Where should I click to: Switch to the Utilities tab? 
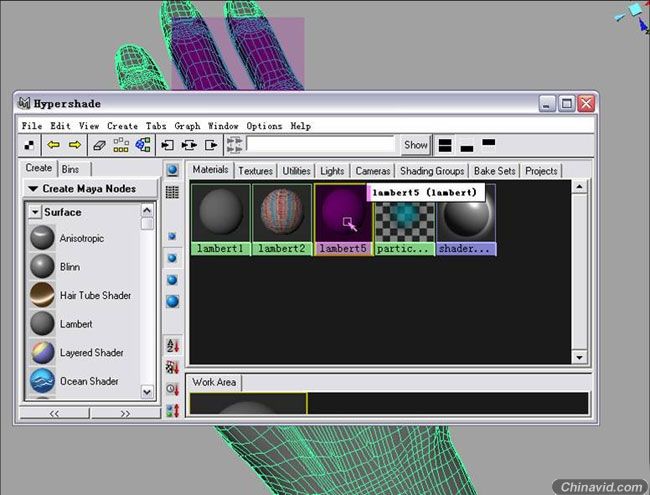pos(296,171)
